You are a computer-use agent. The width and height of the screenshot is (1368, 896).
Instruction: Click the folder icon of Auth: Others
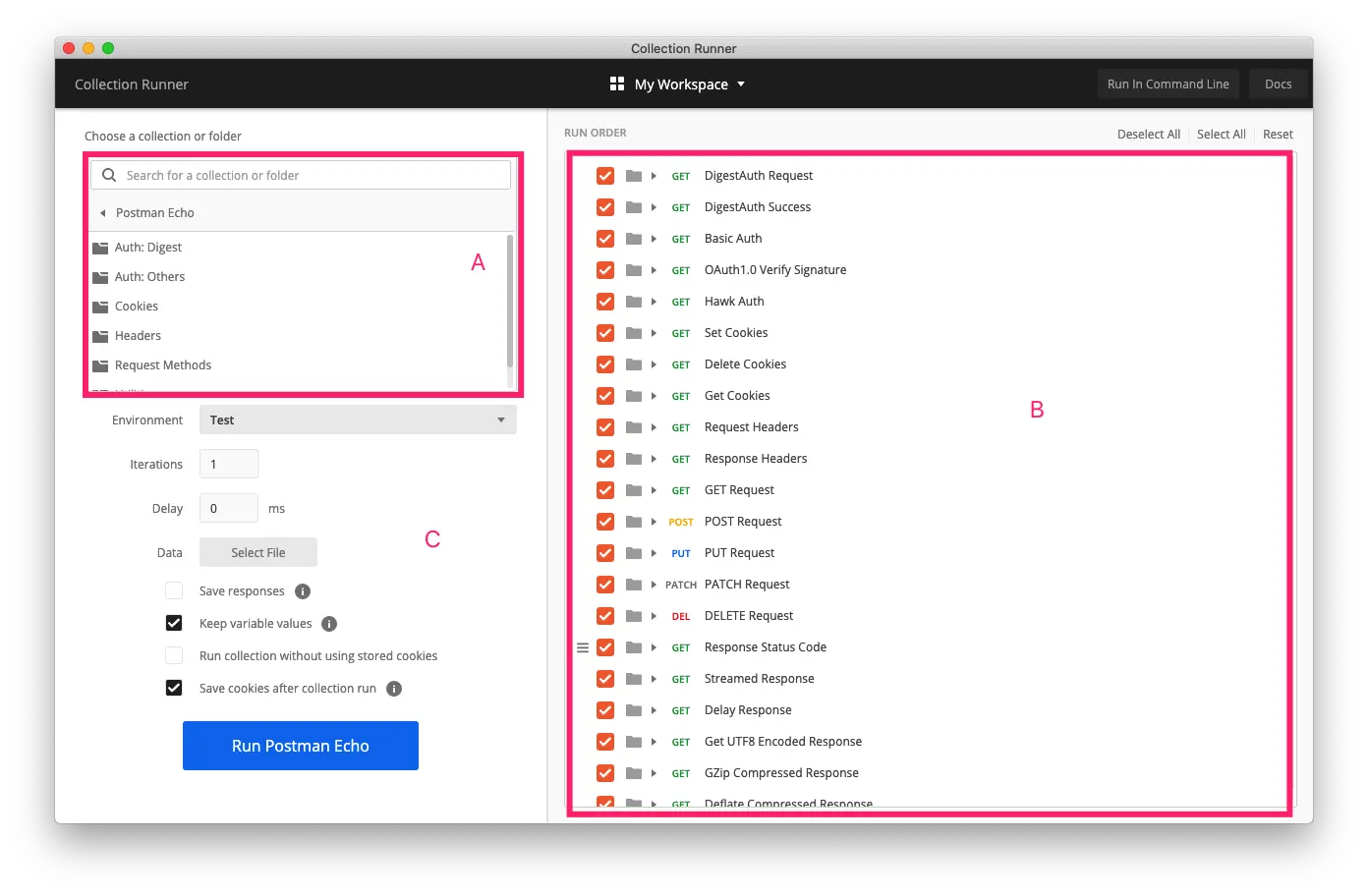pyautogui.click(x=100, y=277)
